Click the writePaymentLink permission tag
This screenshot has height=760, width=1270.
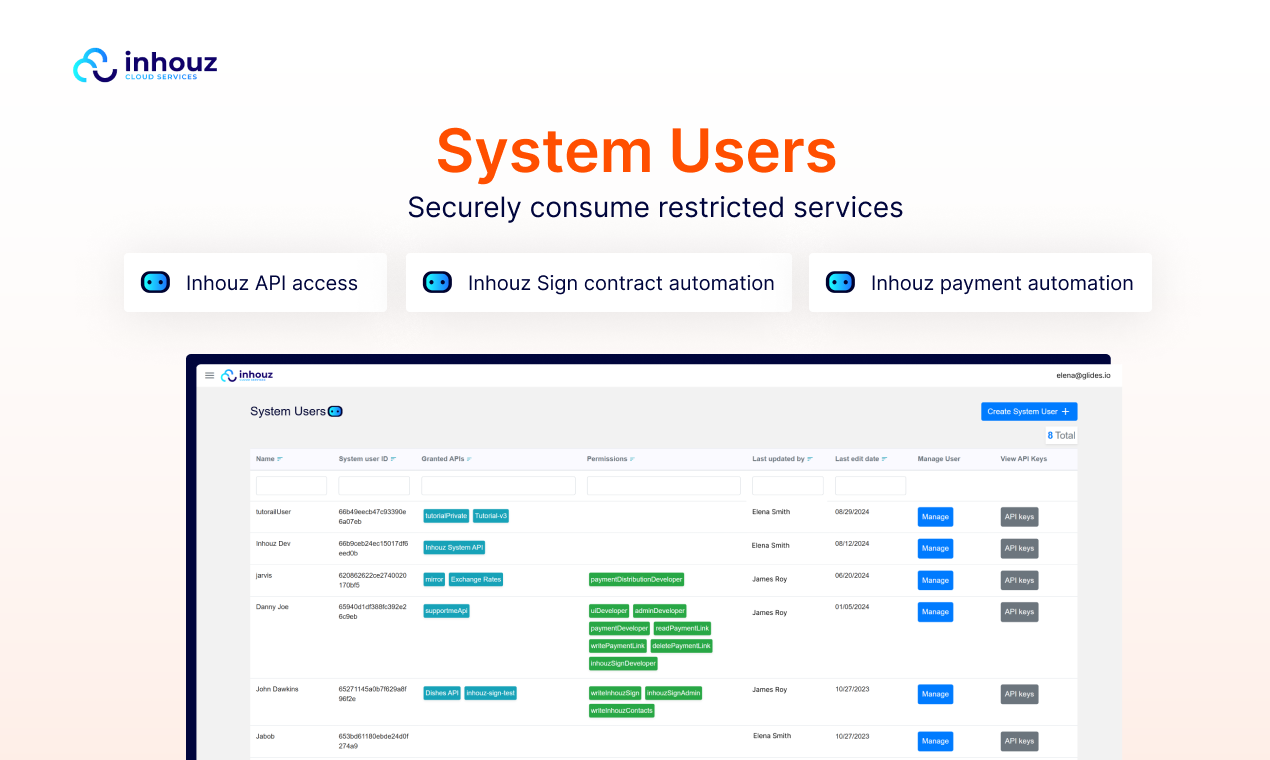(x=618, y=646)
